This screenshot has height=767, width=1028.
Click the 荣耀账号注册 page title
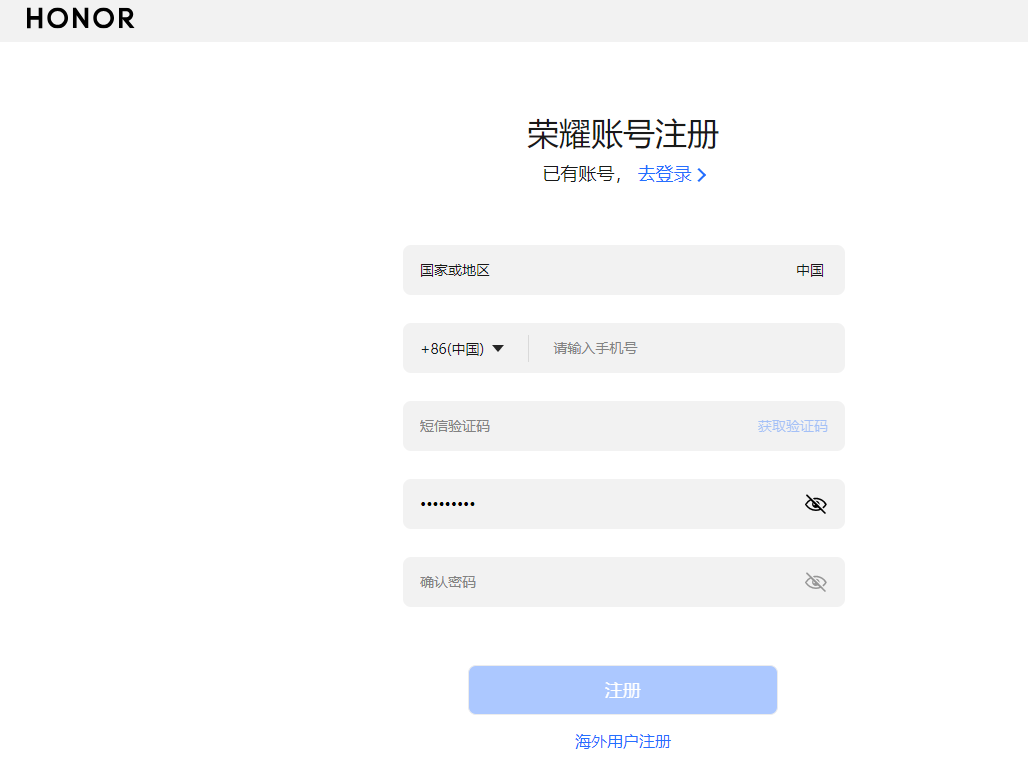coord(623,133)
